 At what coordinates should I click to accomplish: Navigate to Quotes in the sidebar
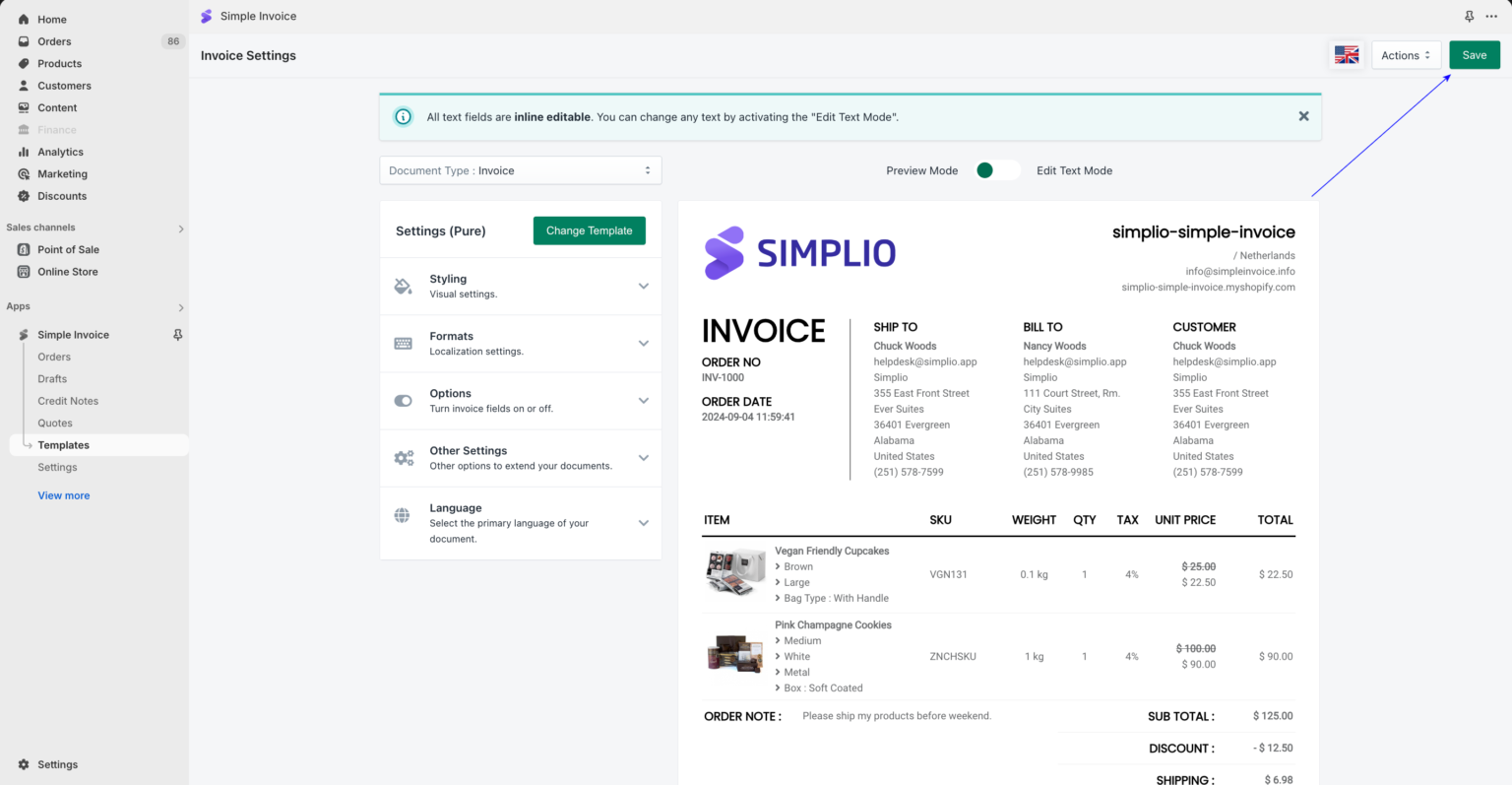pyautogui.click(x=56, y=423)
